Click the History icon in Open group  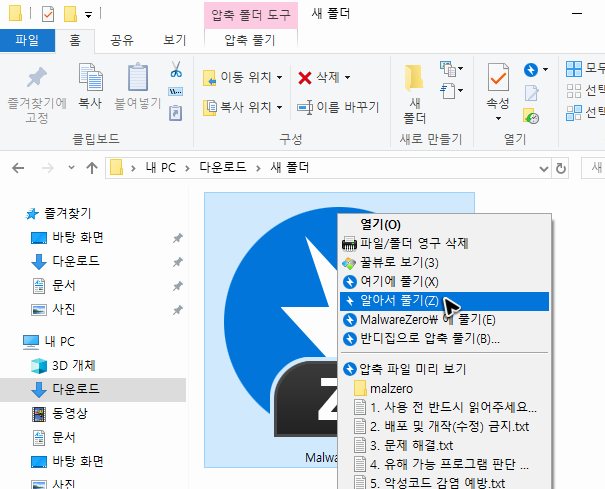click(x=531, y=116)
